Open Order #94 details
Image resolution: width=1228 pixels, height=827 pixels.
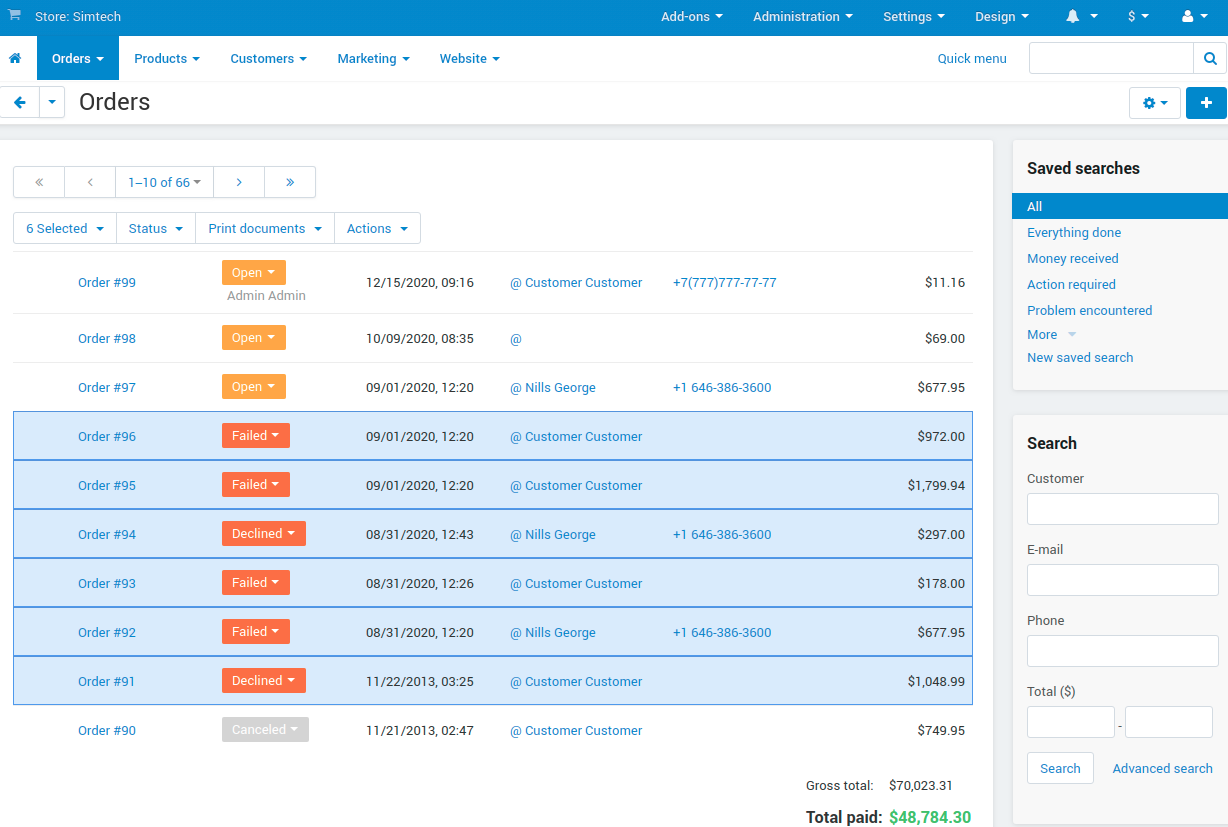click(x=107, y=535)
